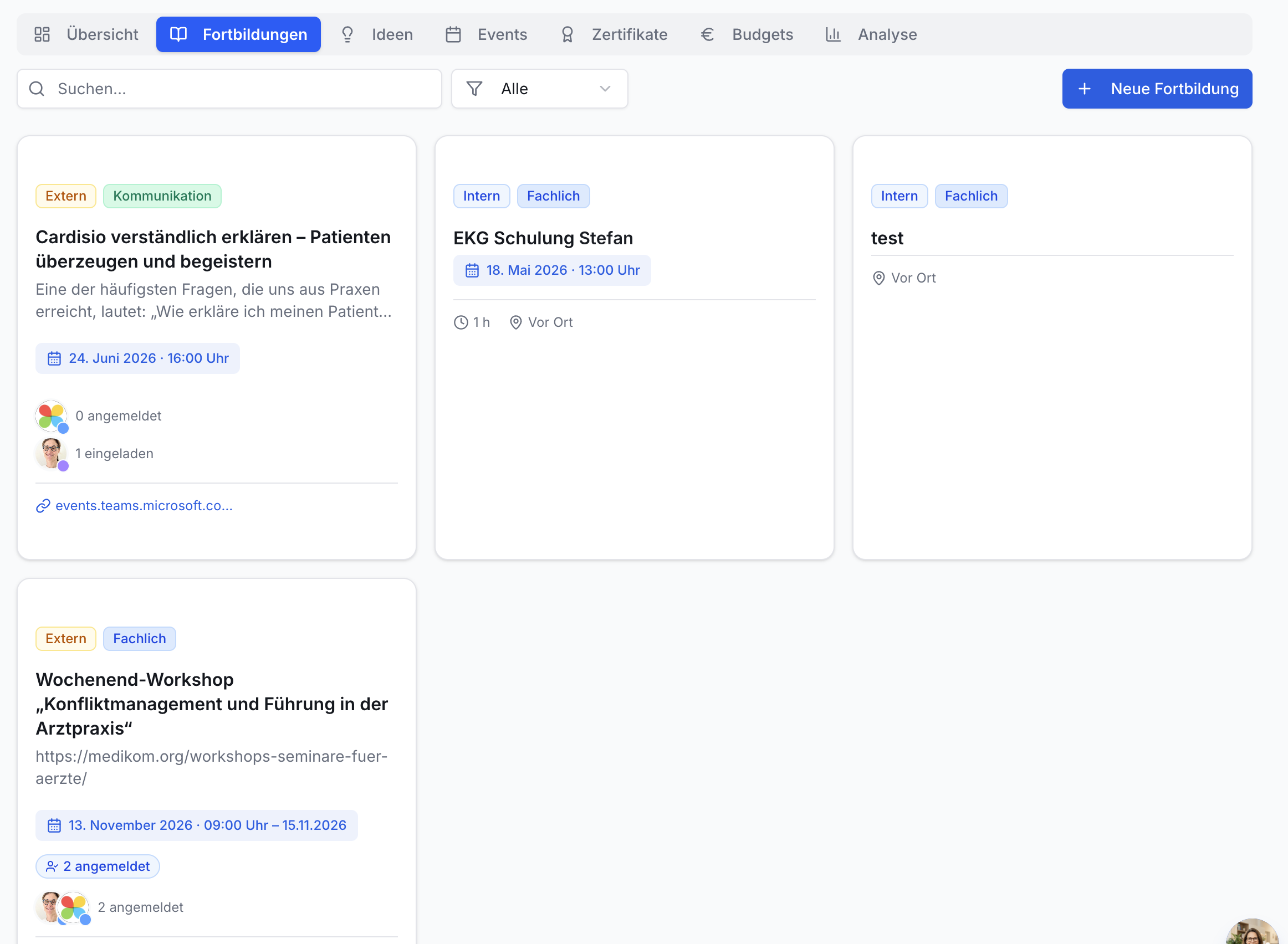
Task: Focus the Suchen search field
Action: click(x=229, y=89)
